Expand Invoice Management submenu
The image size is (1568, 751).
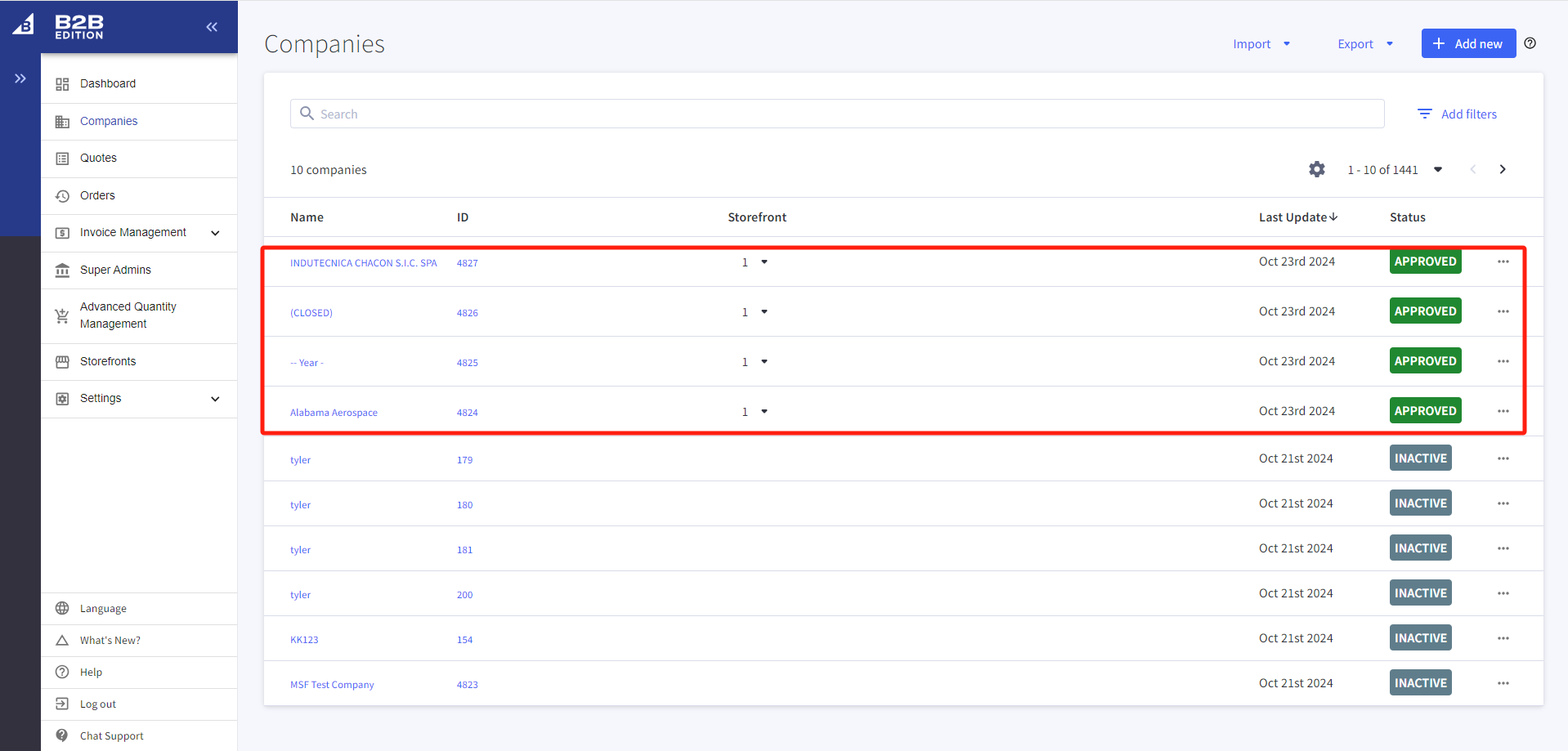(216, 233)
